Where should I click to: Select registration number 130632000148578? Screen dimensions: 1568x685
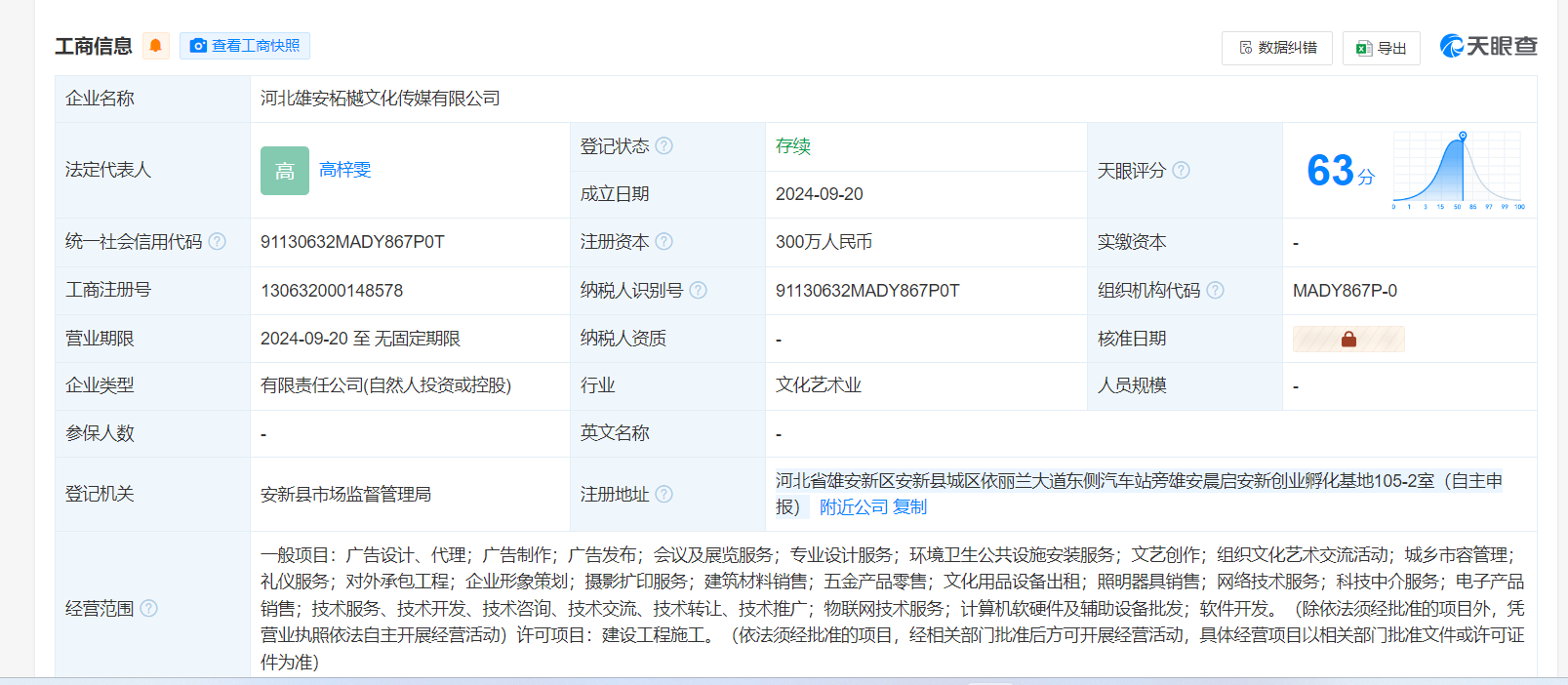pos(332,291)
